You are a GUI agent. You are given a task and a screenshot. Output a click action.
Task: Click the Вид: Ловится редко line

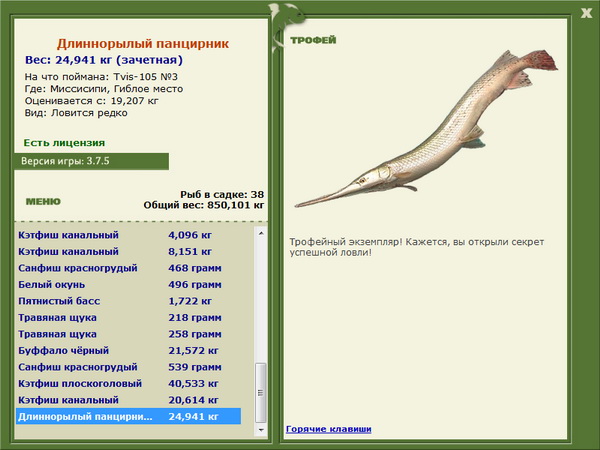[x=76, y=113]
